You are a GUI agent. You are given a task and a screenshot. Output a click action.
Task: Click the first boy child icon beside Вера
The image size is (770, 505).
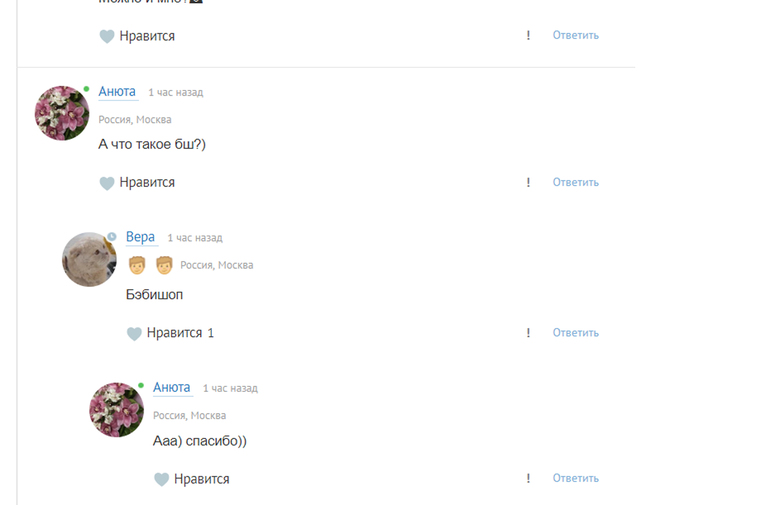137,265
